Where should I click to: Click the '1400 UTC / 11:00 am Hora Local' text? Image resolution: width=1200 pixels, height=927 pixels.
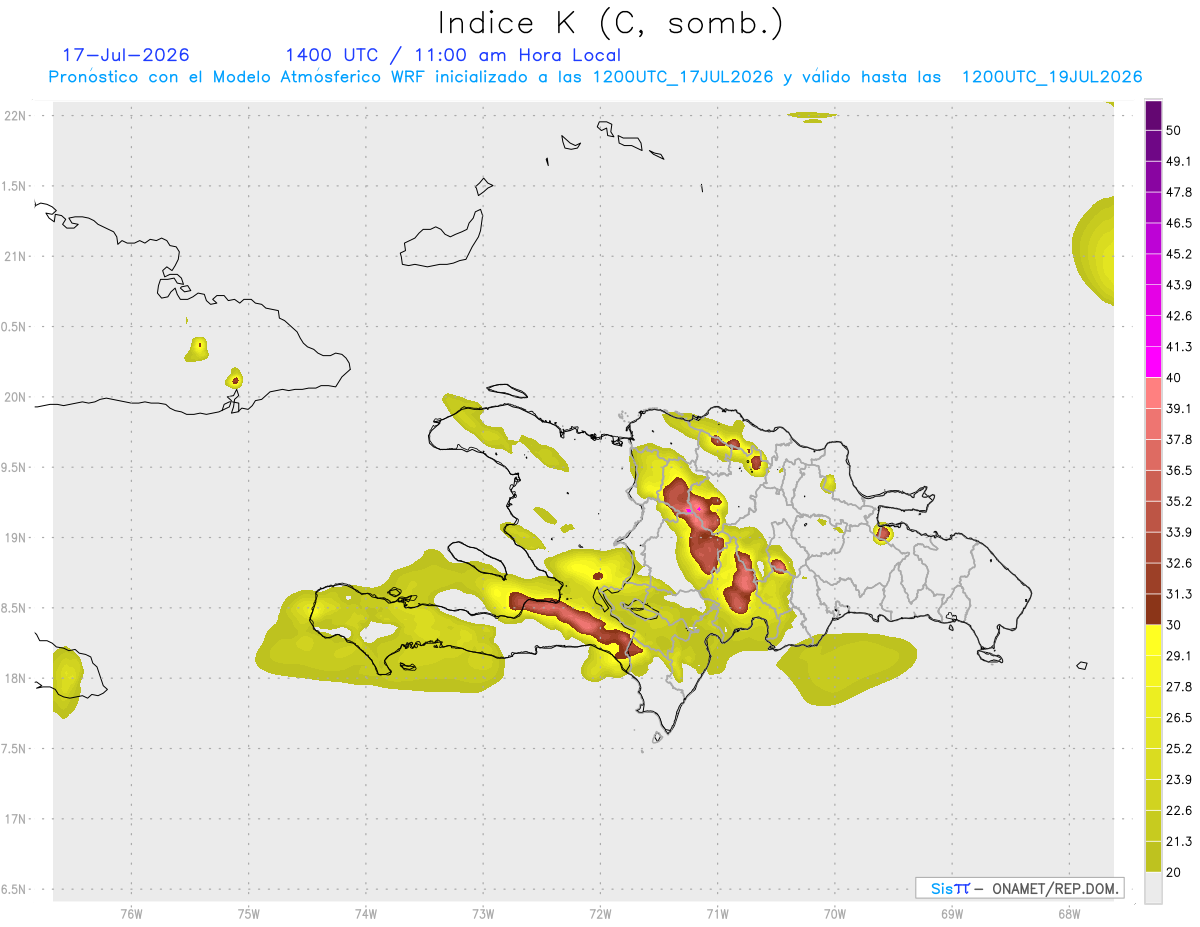[453, 55]
